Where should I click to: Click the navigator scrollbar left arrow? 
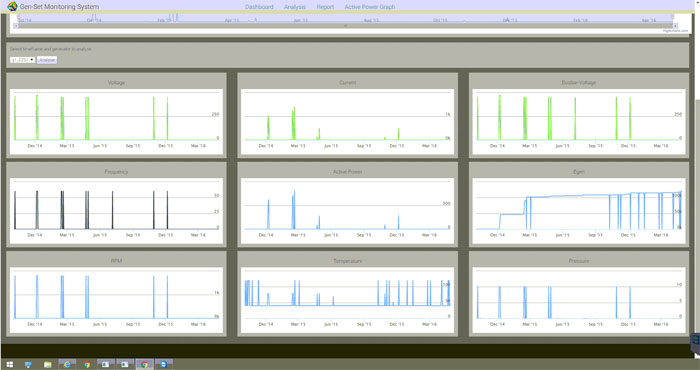[16, 26]
